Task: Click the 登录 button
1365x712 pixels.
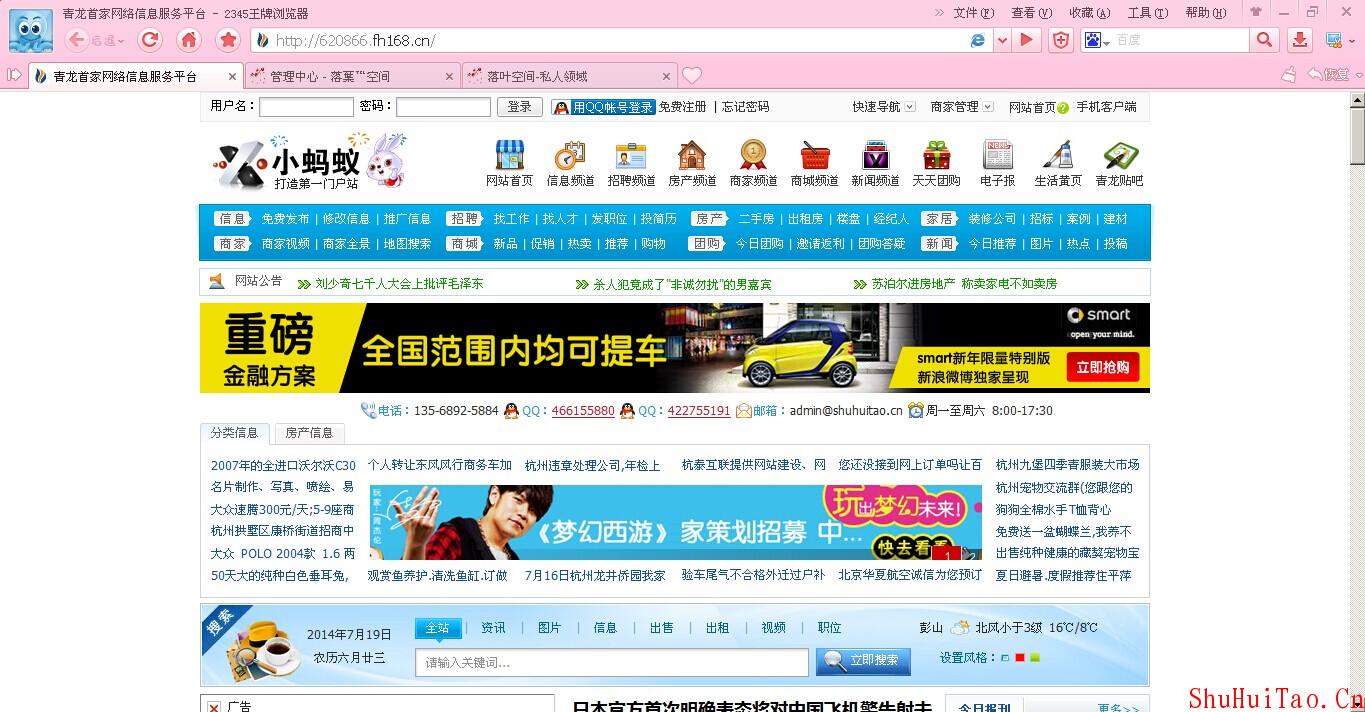Action: pos(519,106)
